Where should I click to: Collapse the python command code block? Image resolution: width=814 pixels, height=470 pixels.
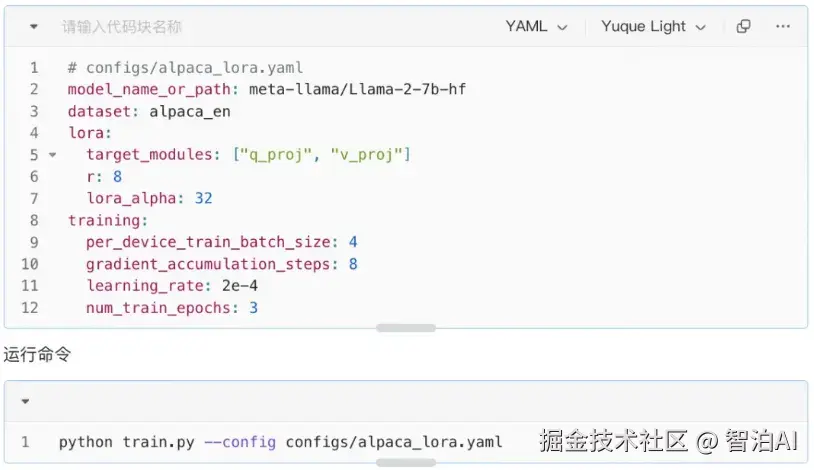pos(25,401)
